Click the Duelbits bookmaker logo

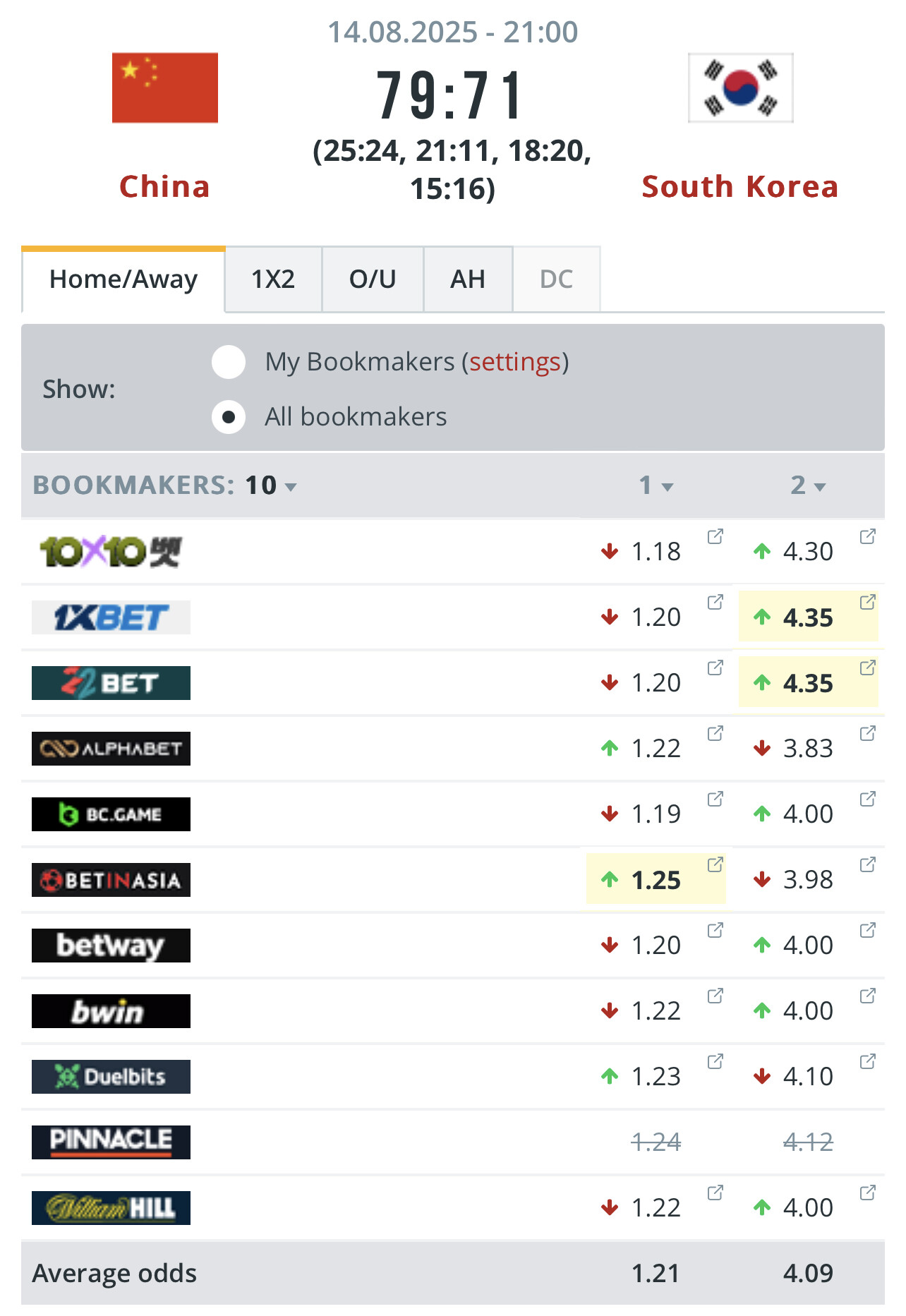coord(111,1077)
